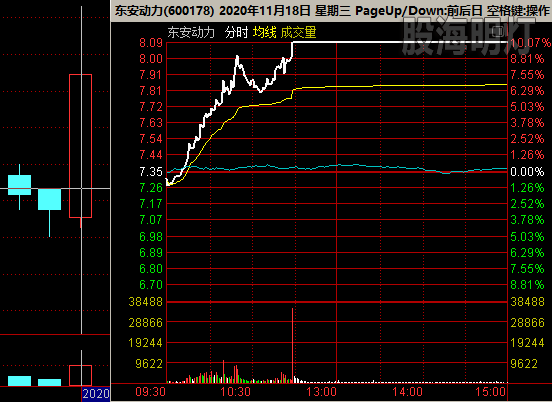Click the date 2020年11月18日 in header

pyautogui.click(x=265, y=11)
